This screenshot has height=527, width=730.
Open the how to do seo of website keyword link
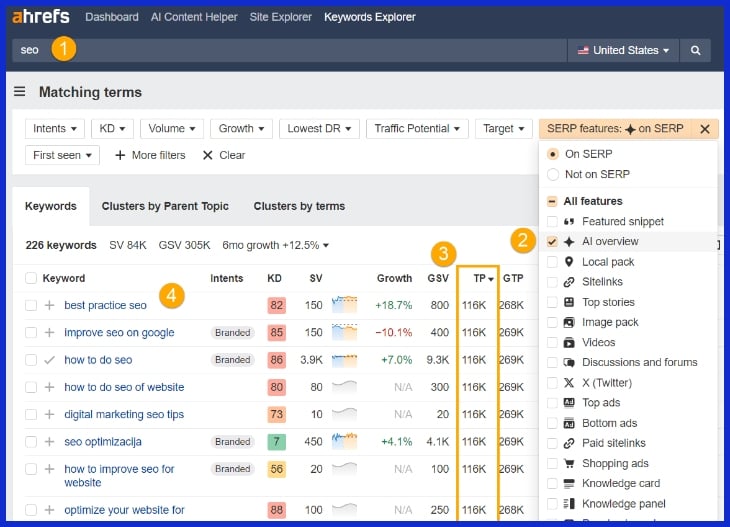coord(124,387)
